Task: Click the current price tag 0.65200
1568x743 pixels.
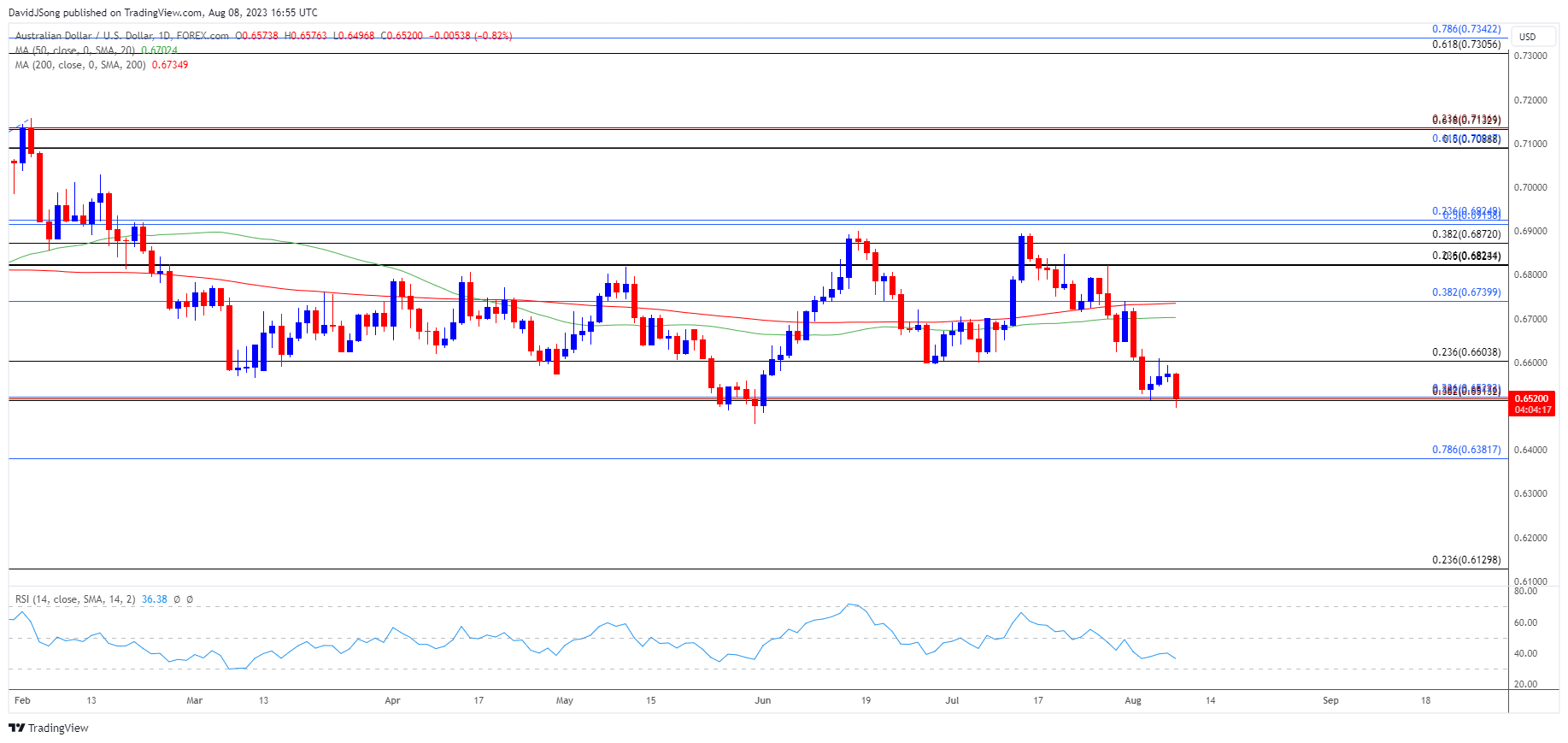Action: (1531, 398)
